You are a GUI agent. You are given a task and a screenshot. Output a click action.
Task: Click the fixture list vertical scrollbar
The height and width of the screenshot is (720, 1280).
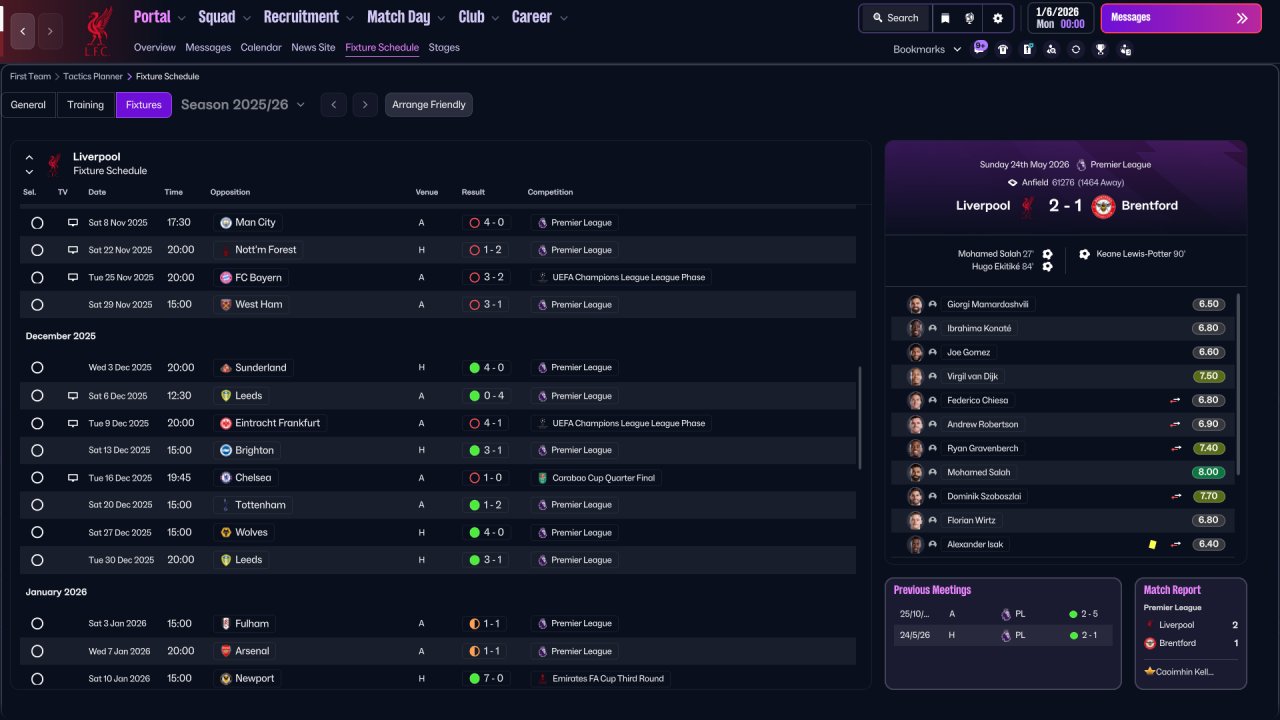pyautogui.click(x=860, y=417)
